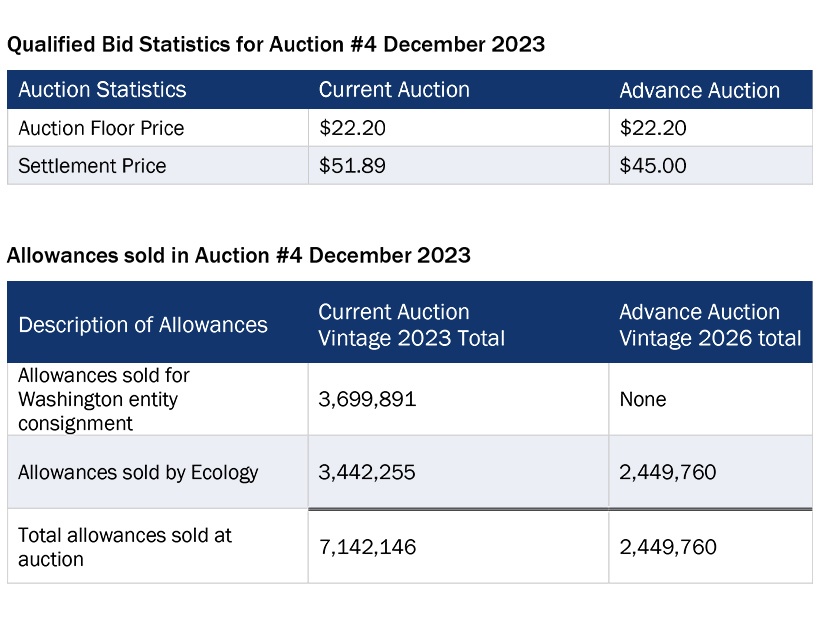Select the Settlement Price row label
826x620 pixels.
coord(92,166)
